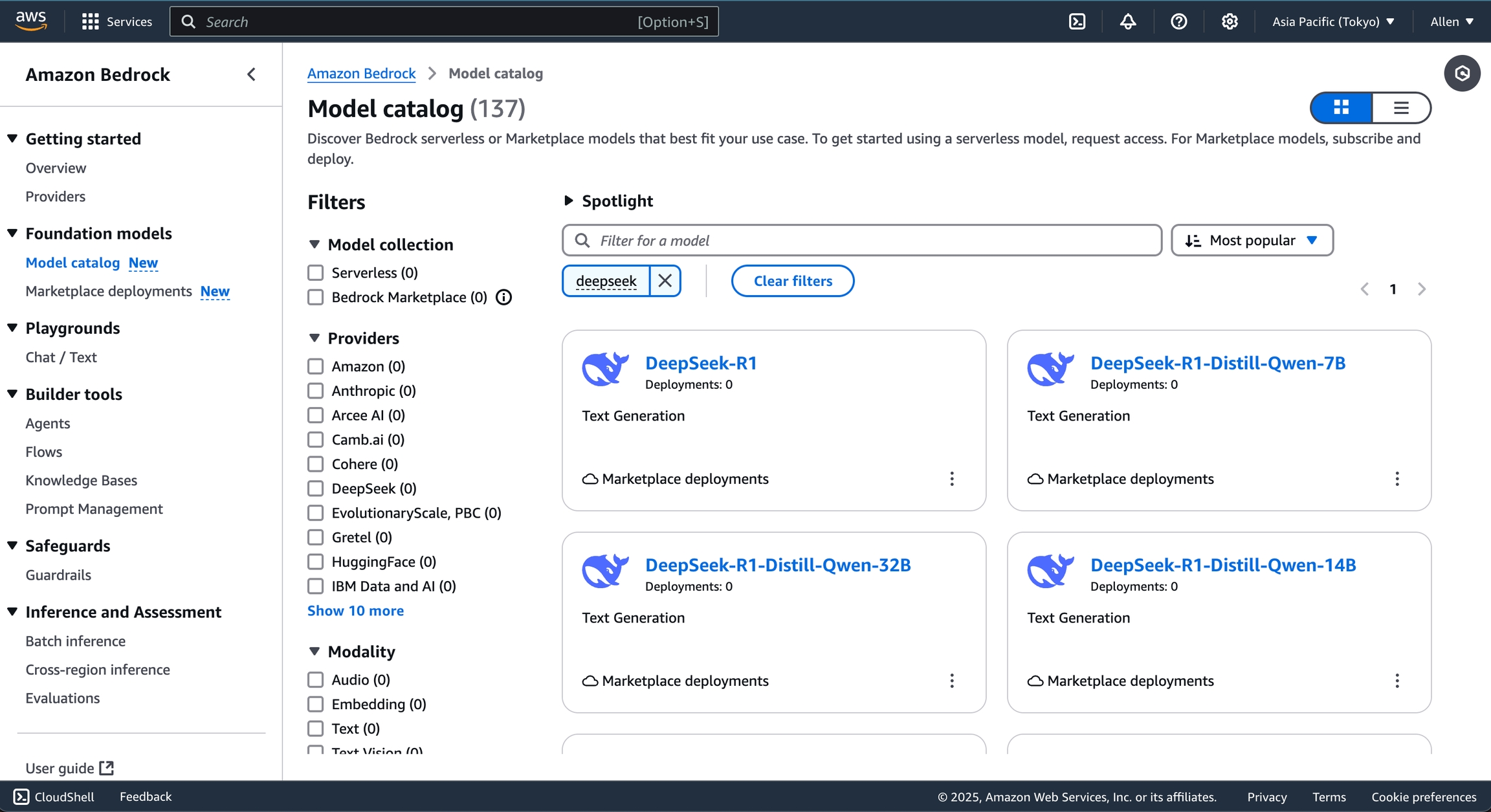1491x812 pixels.
Task: Click info icon beside Bedrock Marketplace
Action: (503, 297)
